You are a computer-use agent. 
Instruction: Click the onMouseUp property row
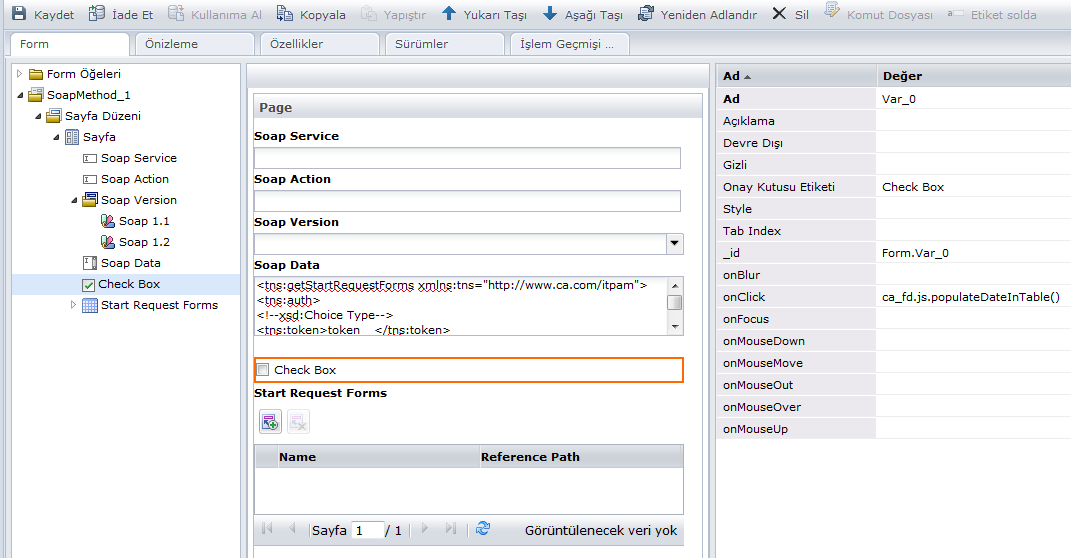click(x=893, y=429)
